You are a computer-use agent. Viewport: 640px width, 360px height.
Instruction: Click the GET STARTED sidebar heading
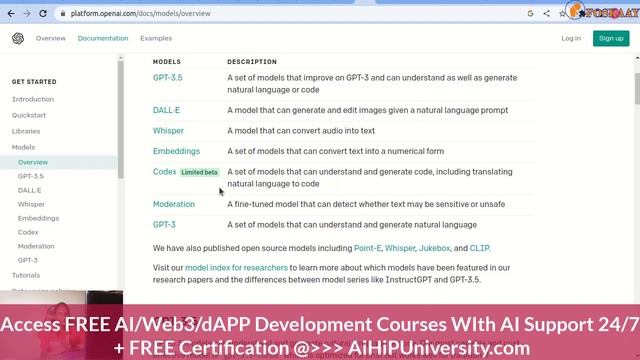(x=34, y=82)
